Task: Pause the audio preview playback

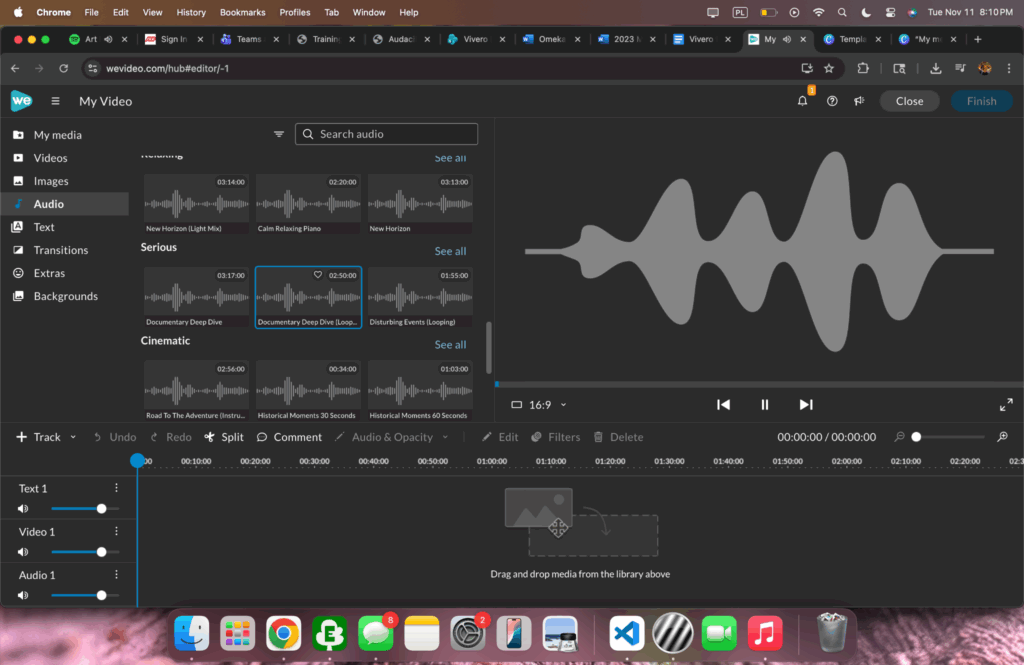Action: tap(765, 404)
